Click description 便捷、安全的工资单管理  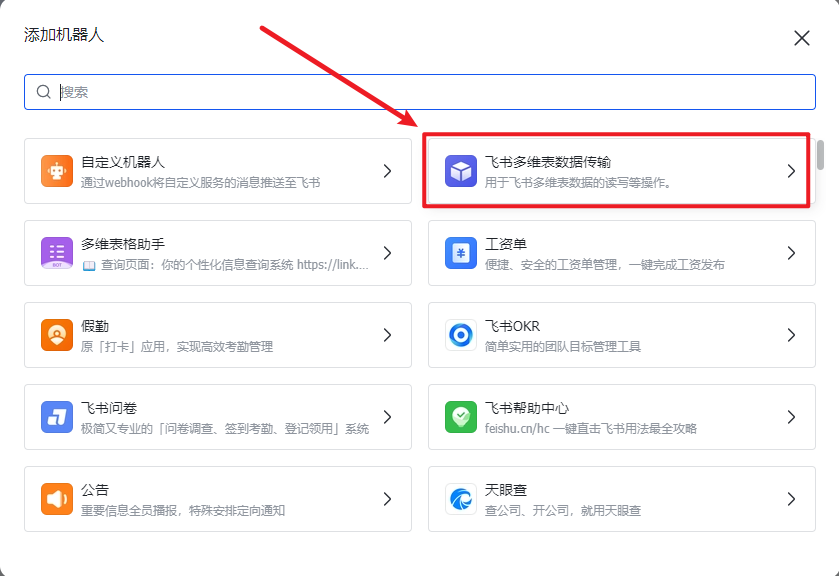coord(605,265)
